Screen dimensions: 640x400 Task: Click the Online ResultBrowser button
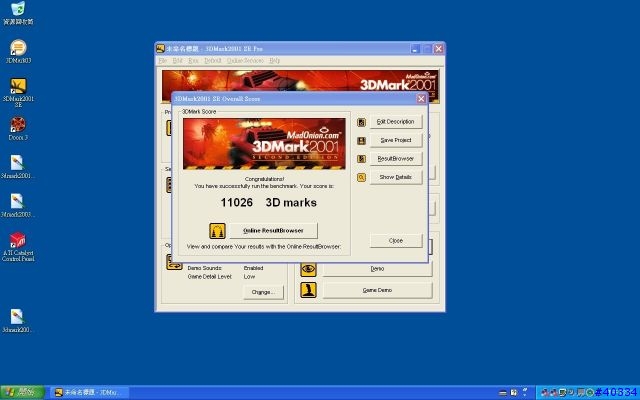click(x=273, y=231)
